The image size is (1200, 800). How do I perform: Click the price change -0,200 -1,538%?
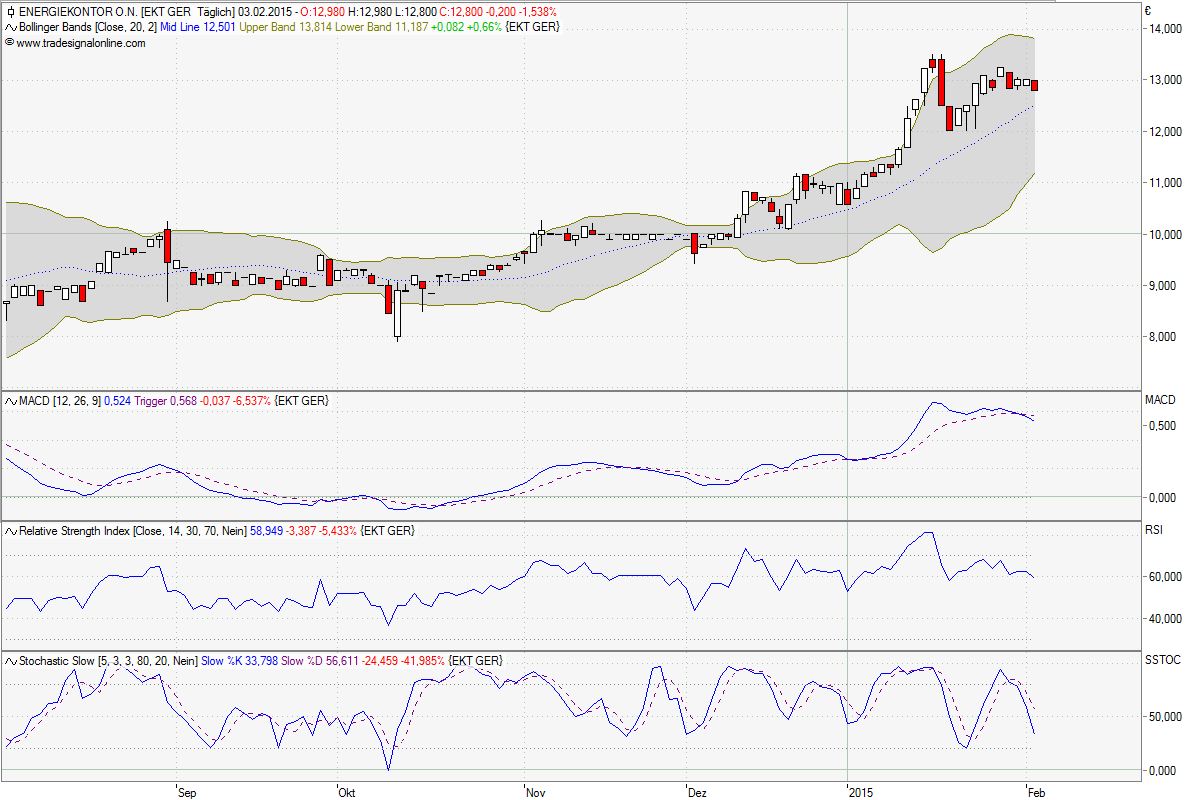[x=523, y=12]
